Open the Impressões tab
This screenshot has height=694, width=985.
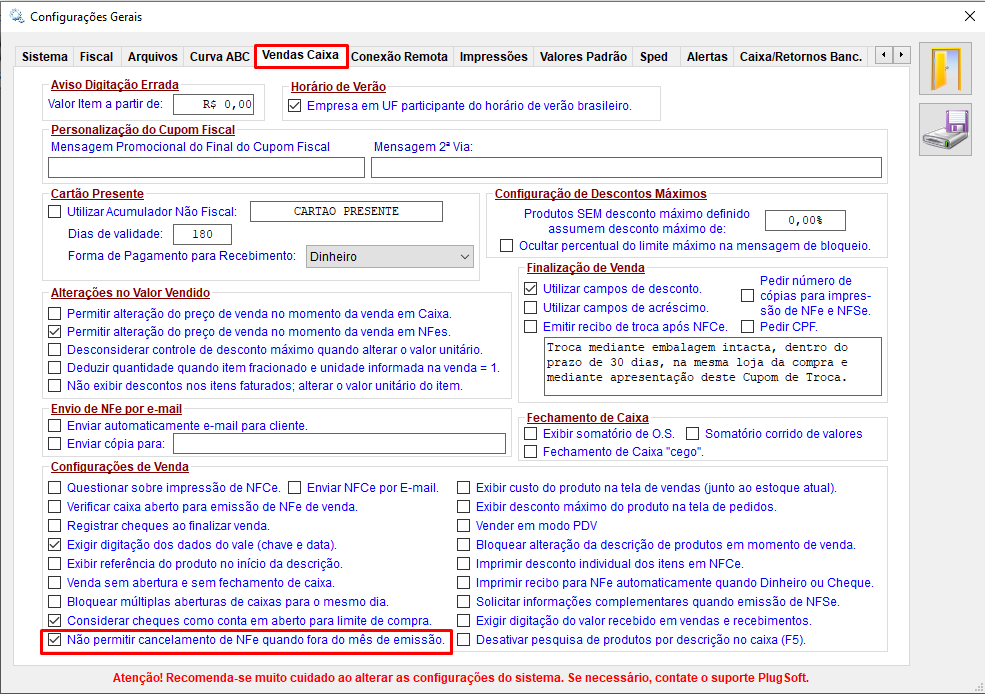point(494,57)
